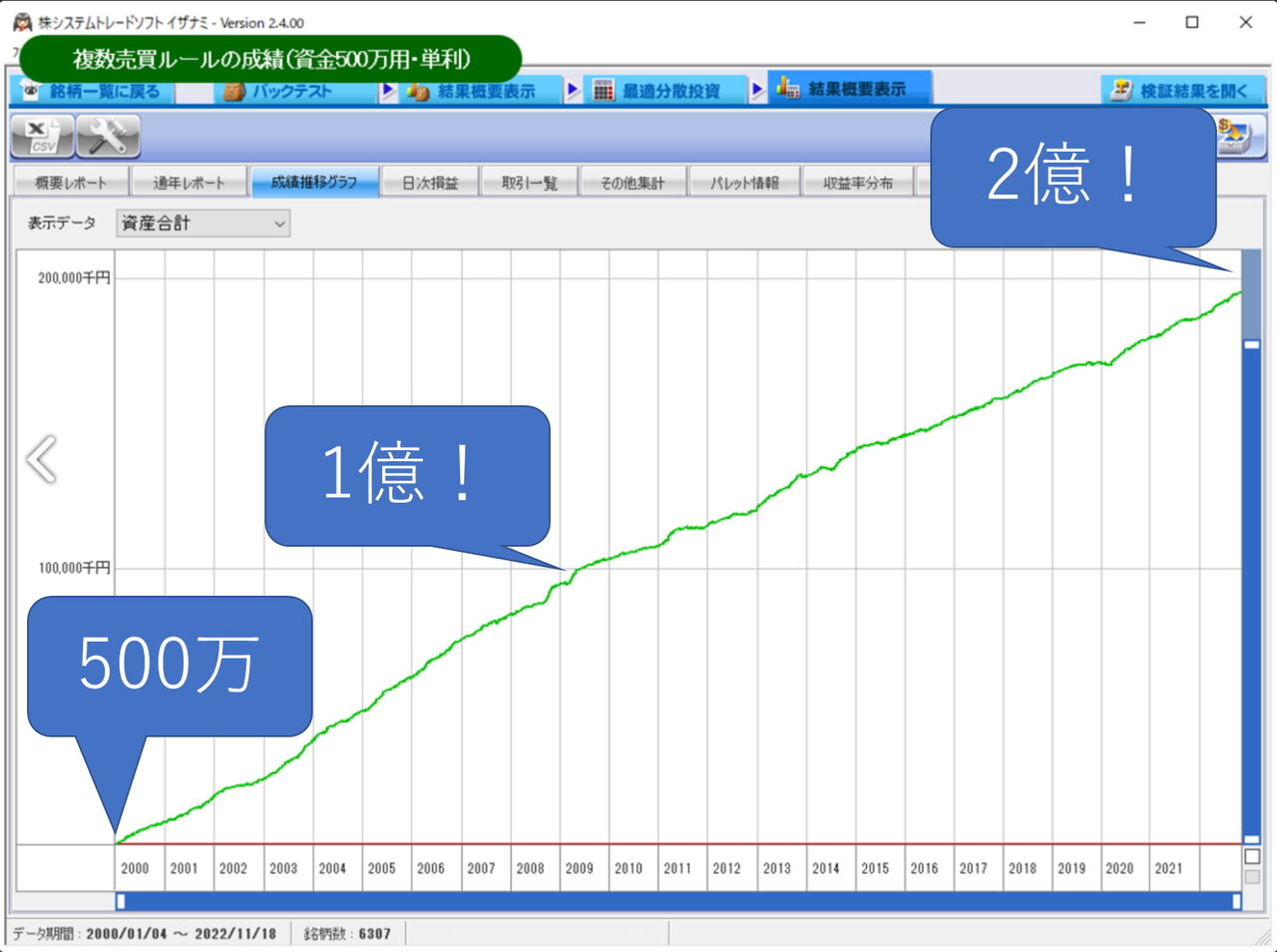Grab the upper handle of vertical range slider
Viewport: 1277px width, 952px height.
(1251, 344)
